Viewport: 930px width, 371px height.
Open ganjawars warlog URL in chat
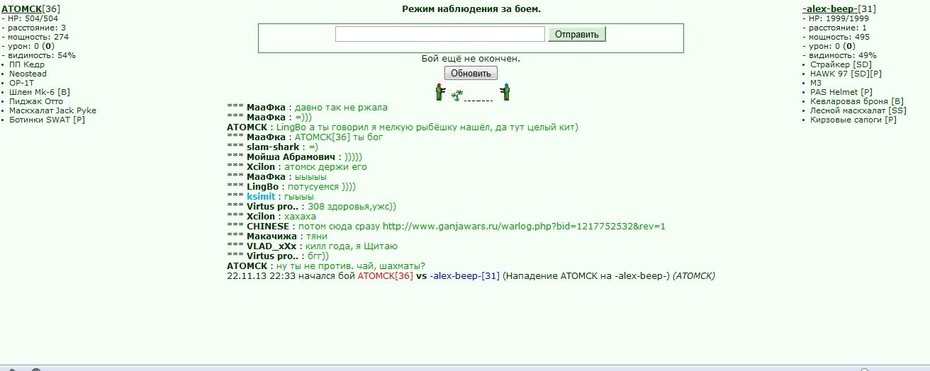click(524, 226)
